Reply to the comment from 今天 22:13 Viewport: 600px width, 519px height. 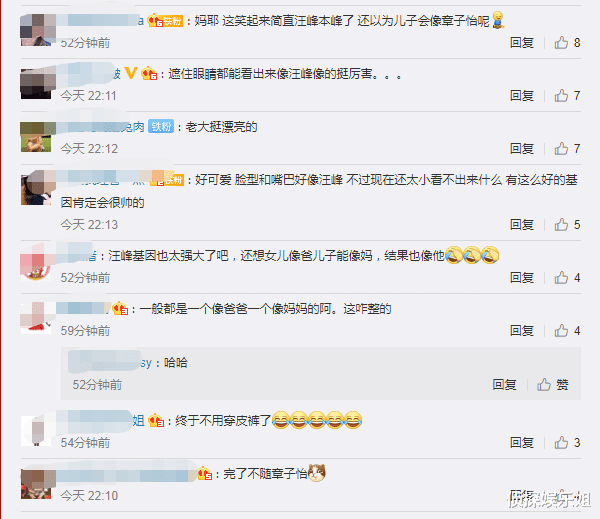[522, 224]
